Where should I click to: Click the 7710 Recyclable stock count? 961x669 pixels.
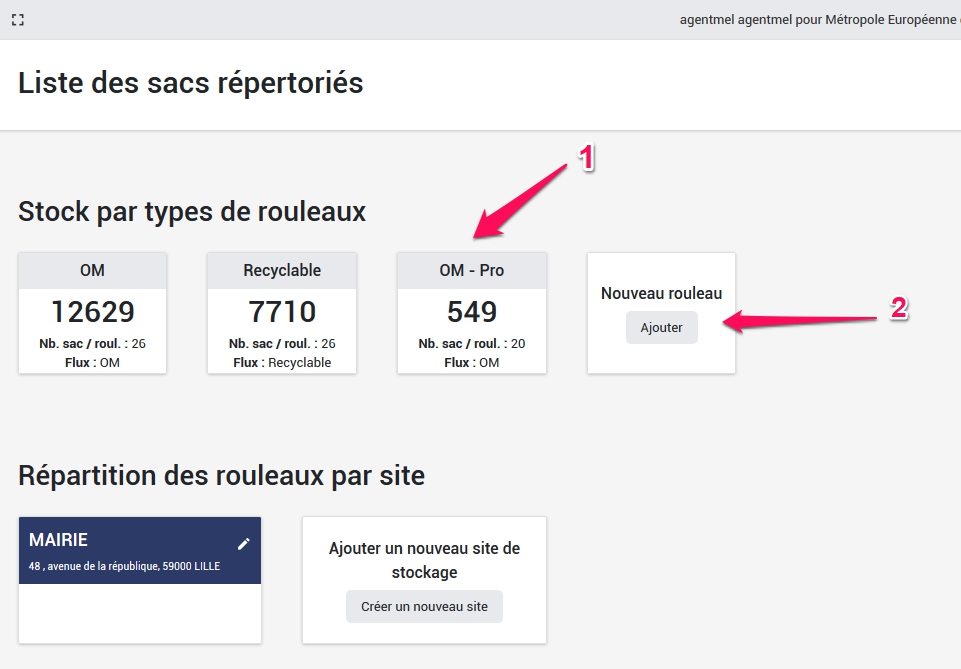click(282, 311)
